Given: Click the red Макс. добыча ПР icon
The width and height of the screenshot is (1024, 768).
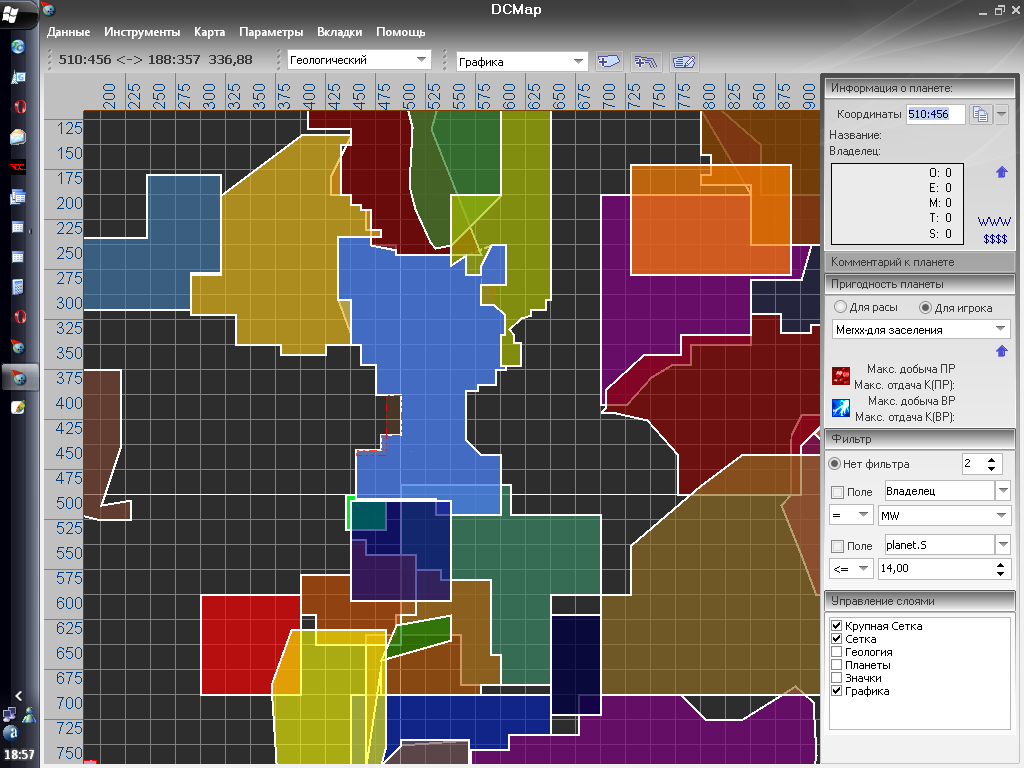Looking at the screenshot, I should 842,376.
